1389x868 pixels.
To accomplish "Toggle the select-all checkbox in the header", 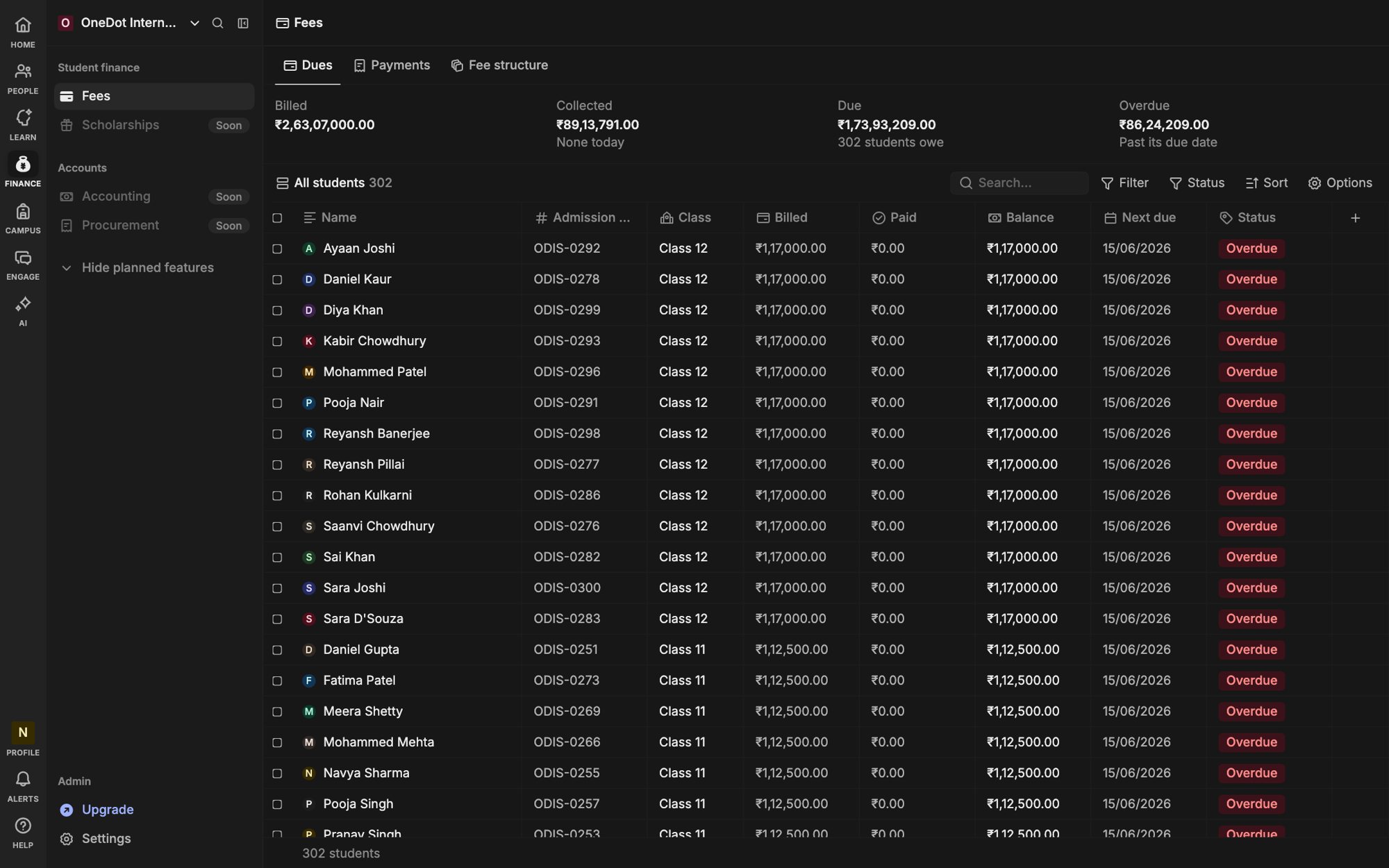I will tap(277, 218).
